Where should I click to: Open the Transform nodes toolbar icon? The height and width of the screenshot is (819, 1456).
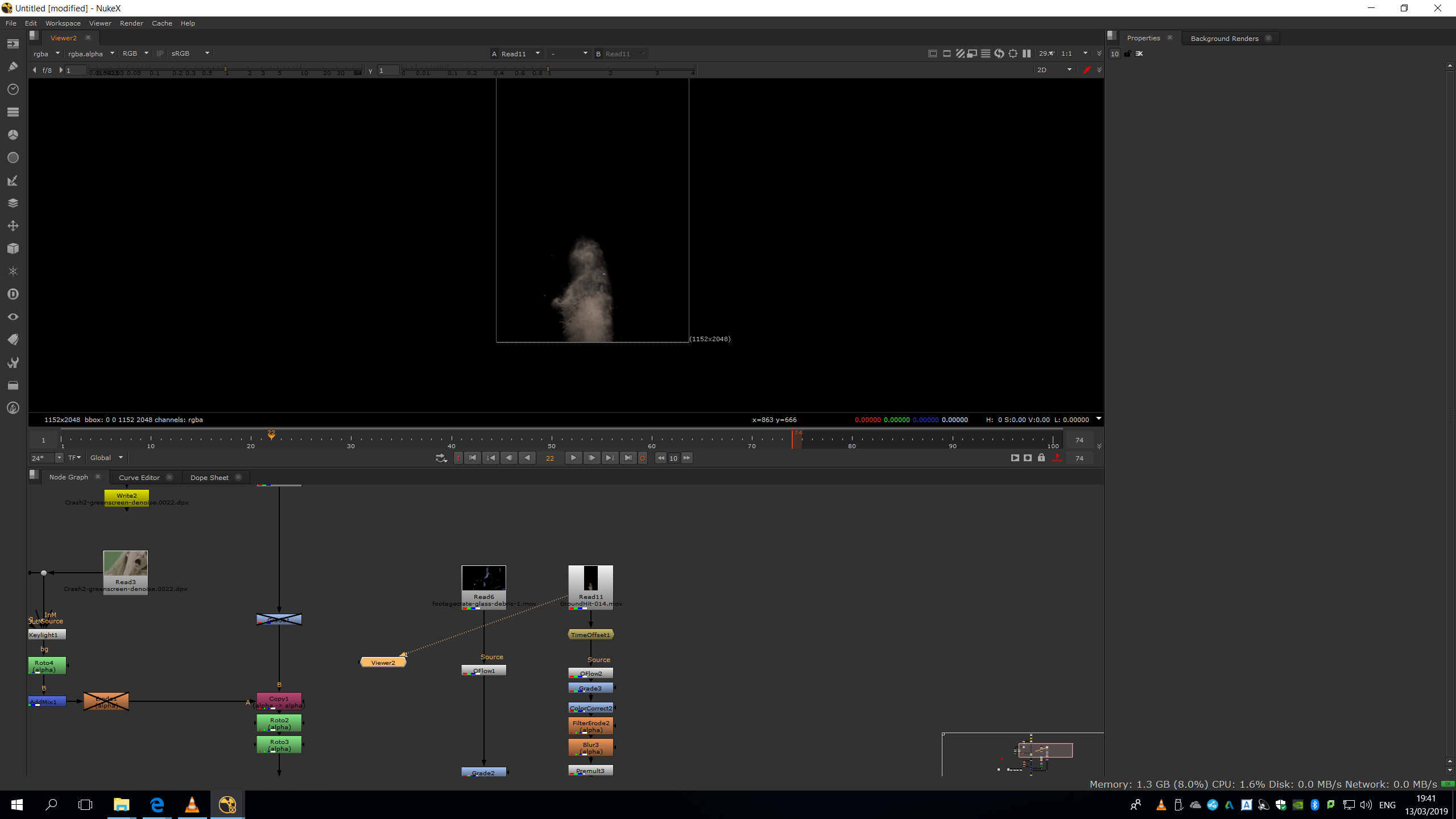[x=13, y=226]
